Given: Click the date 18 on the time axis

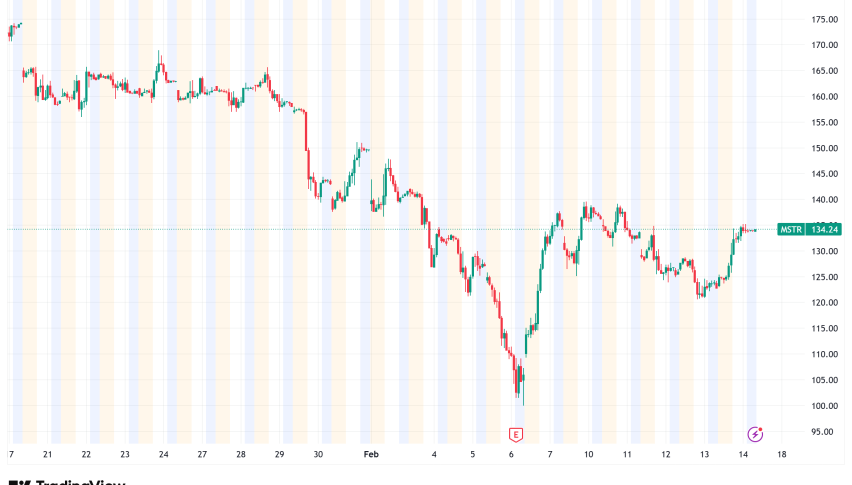Looking at the screenshot, I should point(781,453).
